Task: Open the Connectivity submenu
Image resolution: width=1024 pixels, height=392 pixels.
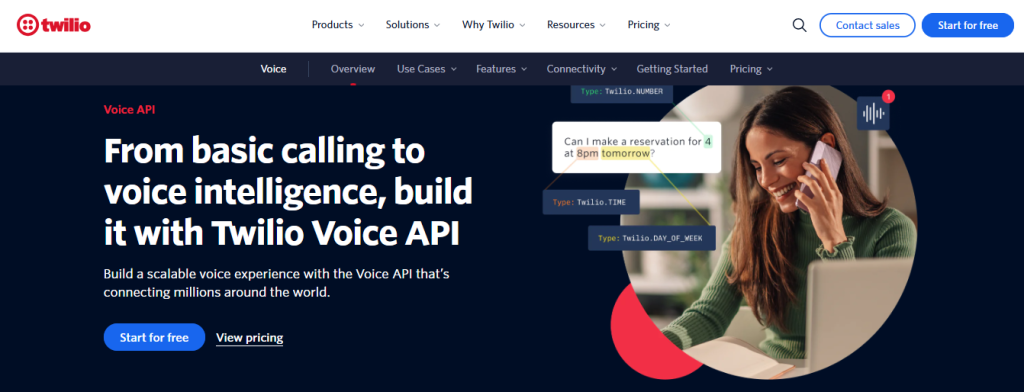Action: 581,69
